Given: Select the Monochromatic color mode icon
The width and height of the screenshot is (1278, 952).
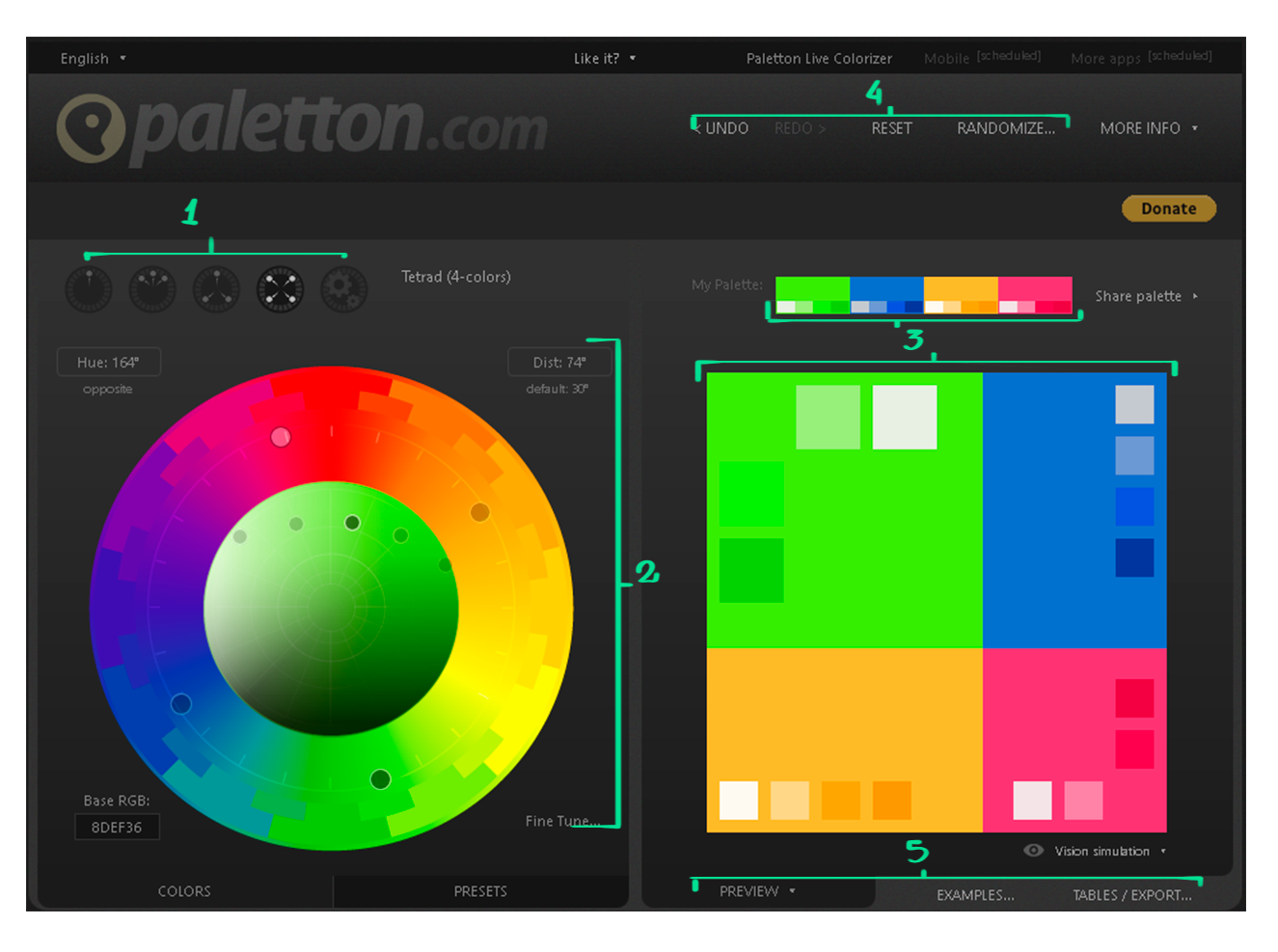Looking at the screenshot, I should (89, 289).
